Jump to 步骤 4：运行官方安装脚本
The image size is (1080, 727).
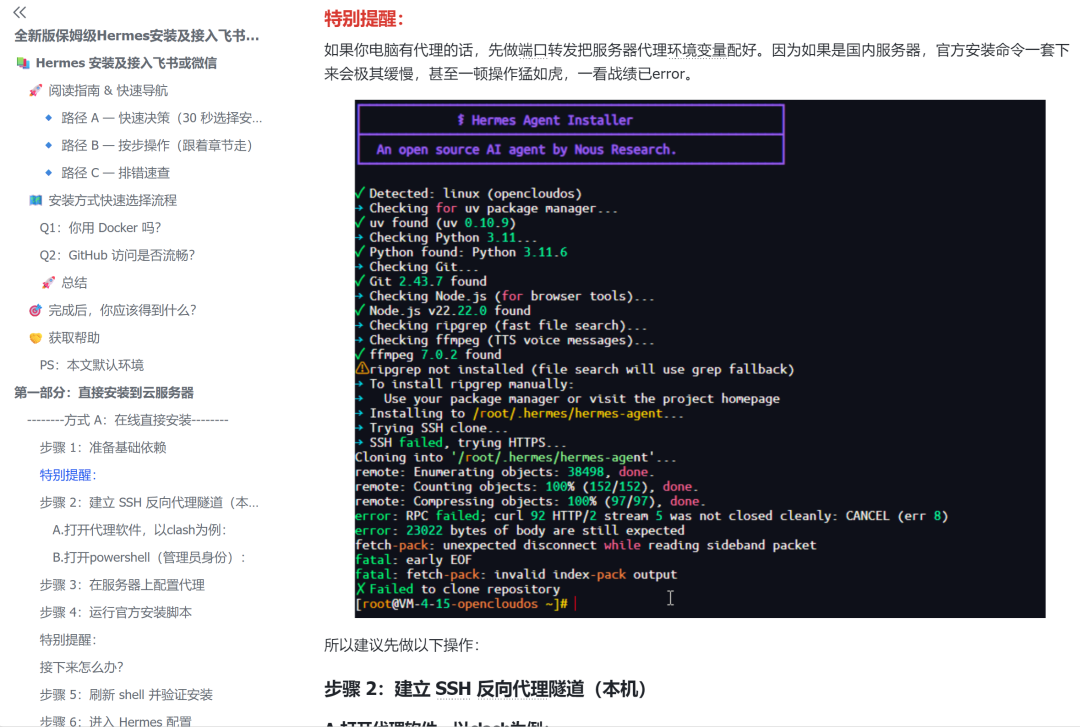click(x=116, y=613)
